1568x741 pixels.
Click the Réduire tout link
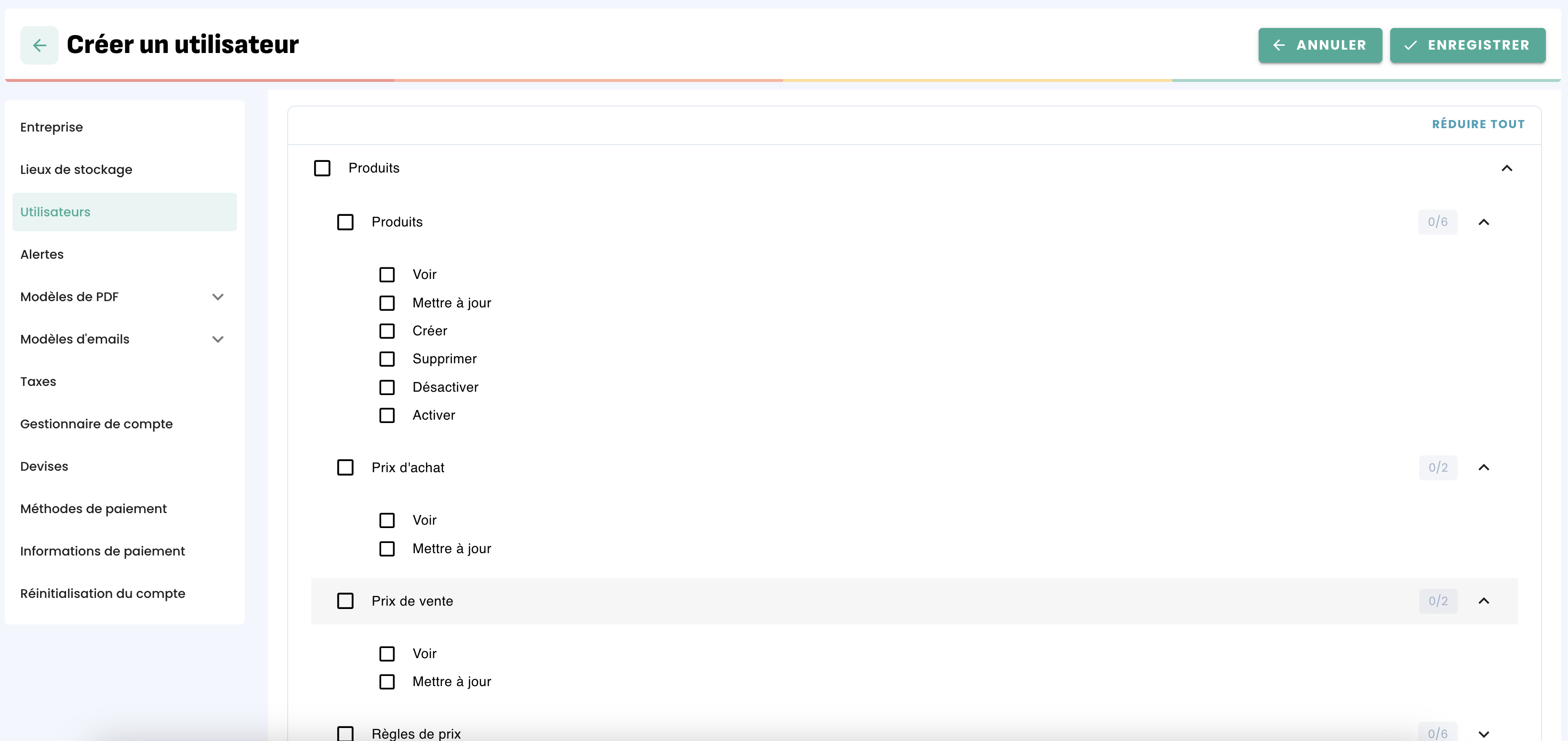1478,124
